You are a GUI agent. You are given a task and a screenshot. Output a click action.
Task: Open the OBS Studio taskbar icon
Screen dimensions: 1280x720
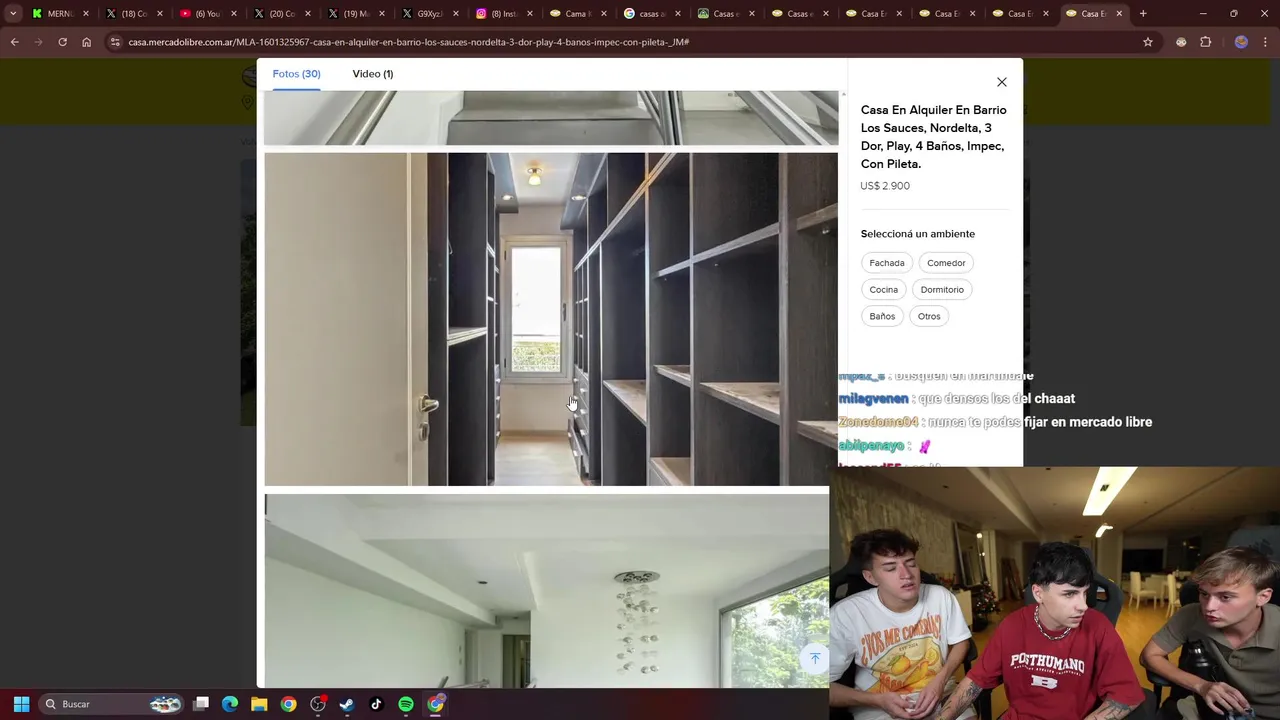tap(318, 704)
